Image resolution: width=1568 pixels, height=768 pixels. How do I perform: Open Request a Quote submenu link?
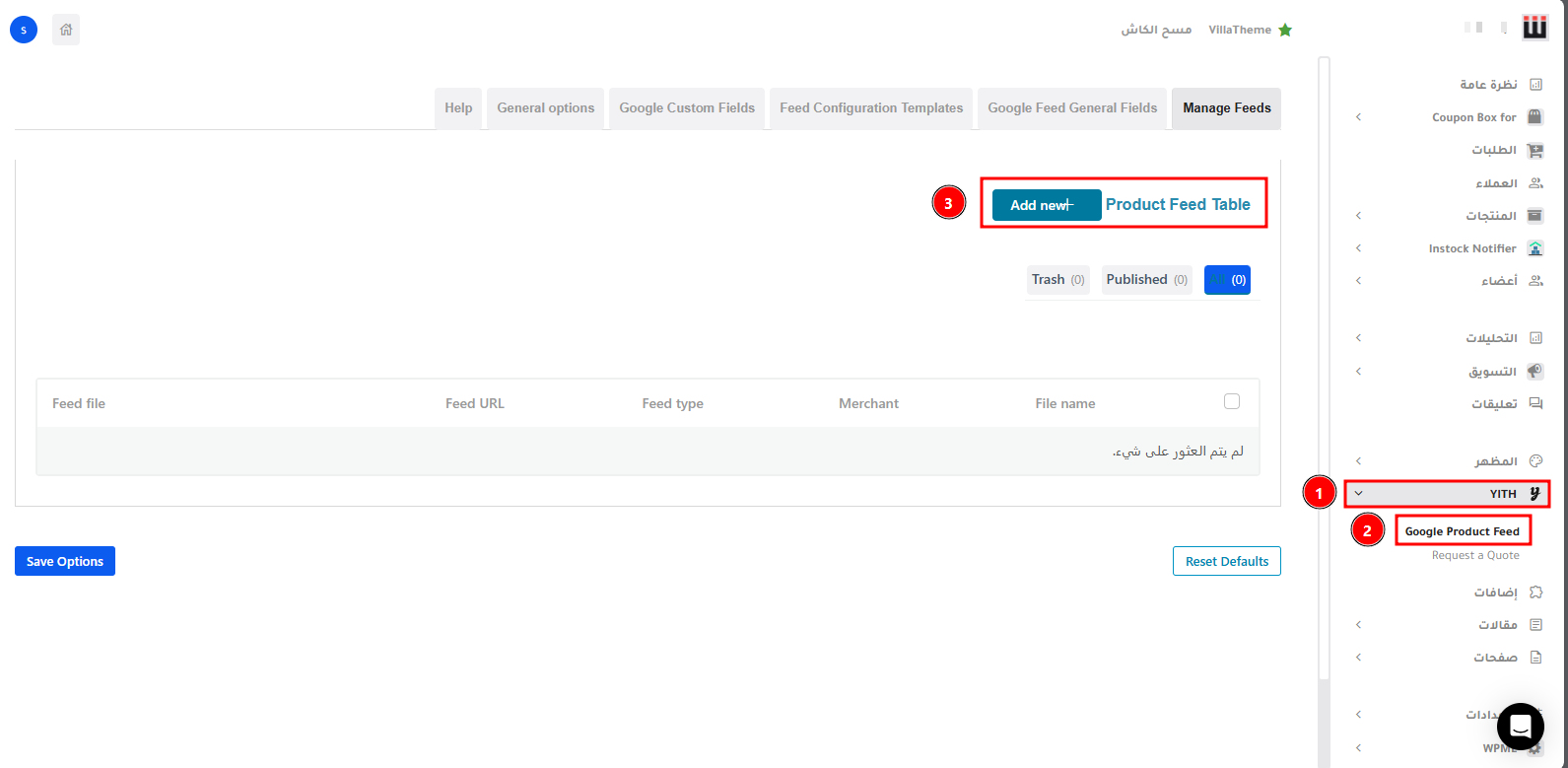[x=1474, y=556]
